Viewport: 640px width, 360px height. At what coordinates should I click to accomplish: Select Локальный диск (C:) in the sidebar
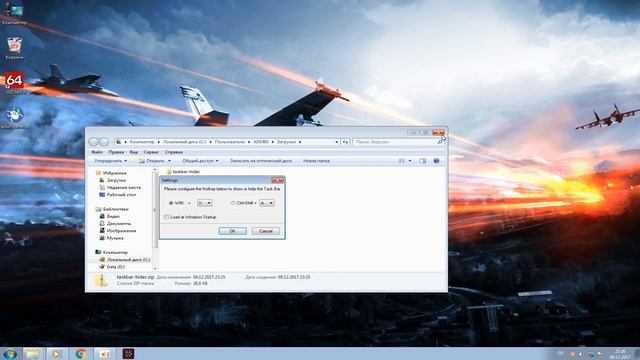pos(124,260)
